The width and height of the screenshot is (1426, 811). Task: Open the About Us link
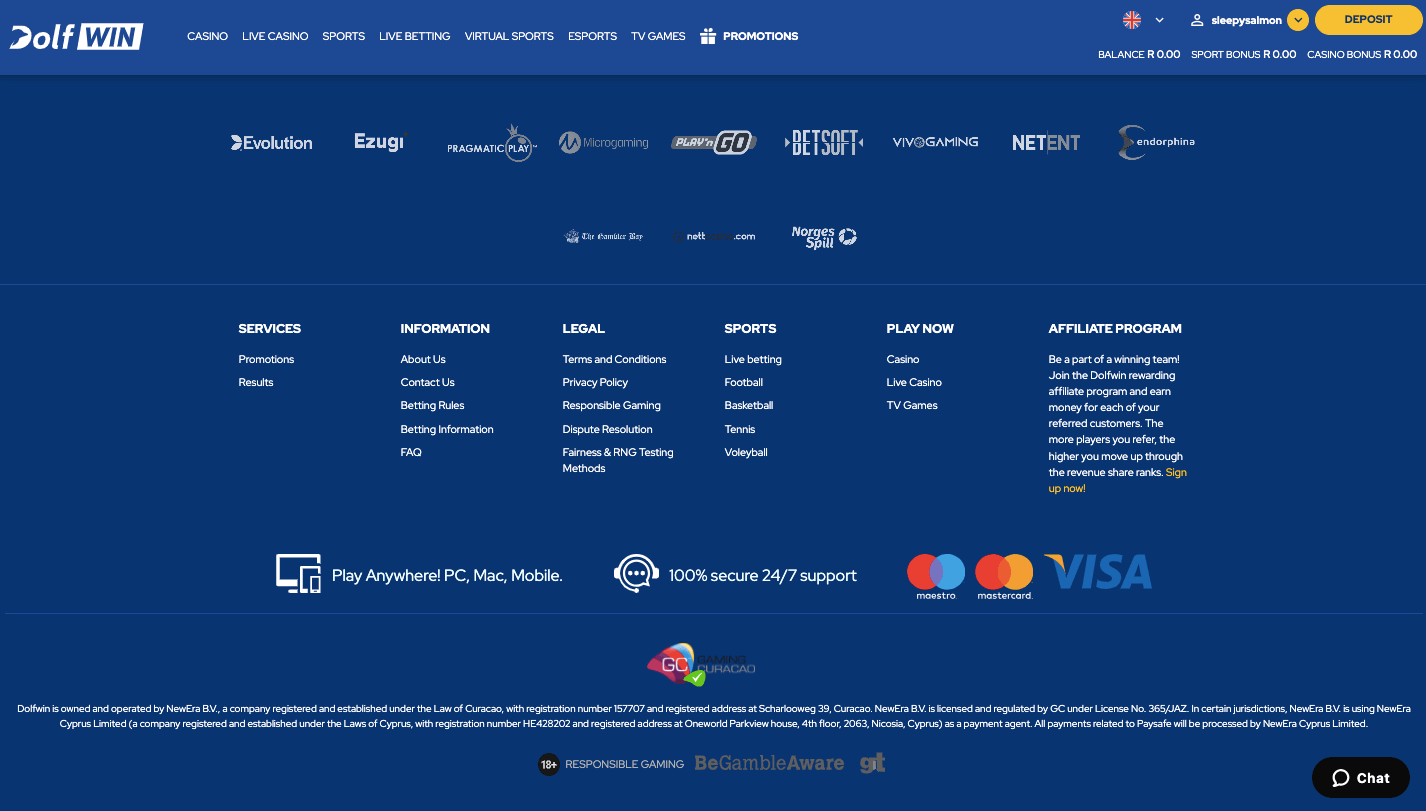[x=423, y=359]
